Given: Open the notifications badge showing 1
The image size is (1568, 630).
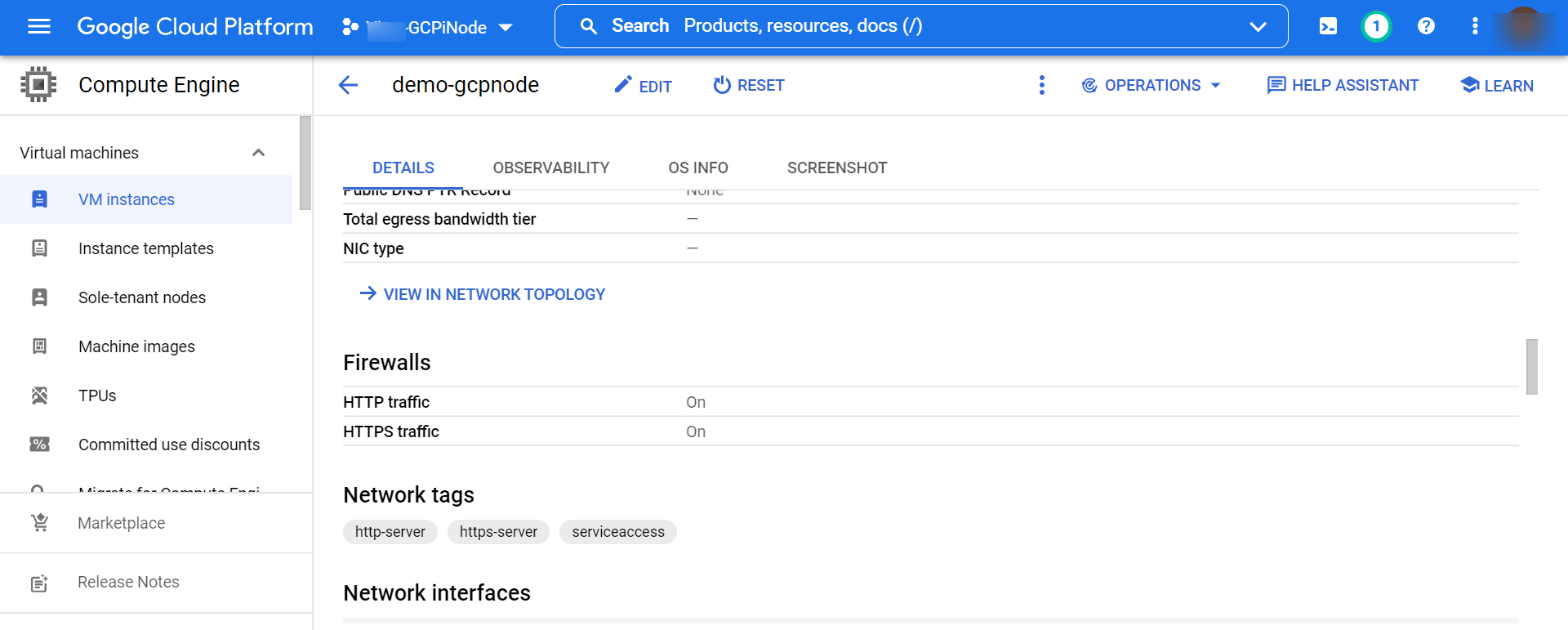Looking at the screenshot, I should 1376,26.
